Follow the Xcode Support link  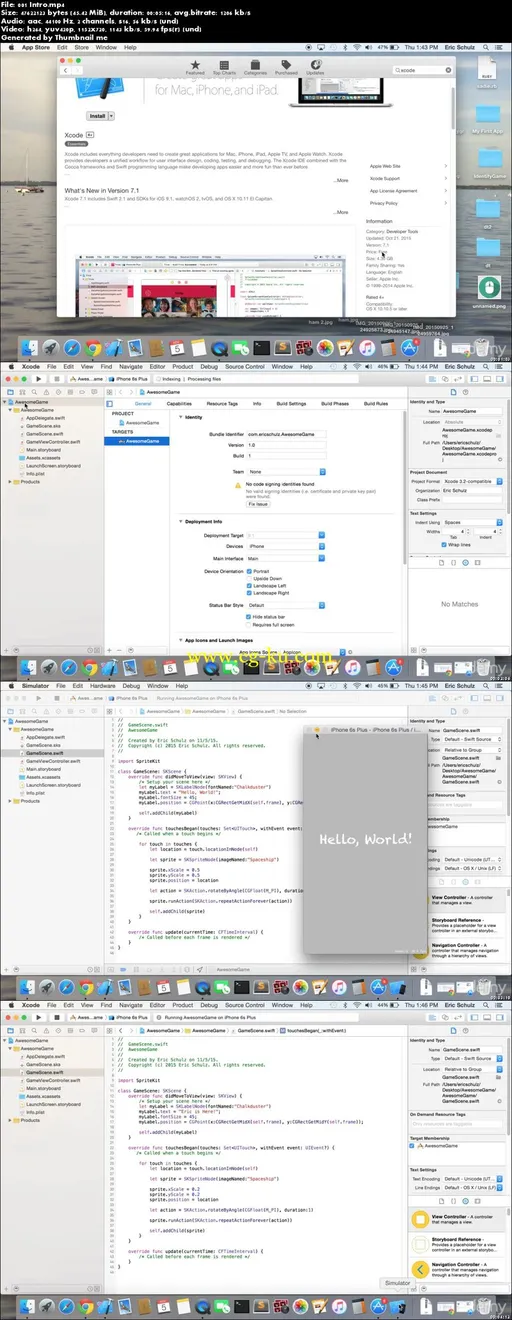[385, 178]
